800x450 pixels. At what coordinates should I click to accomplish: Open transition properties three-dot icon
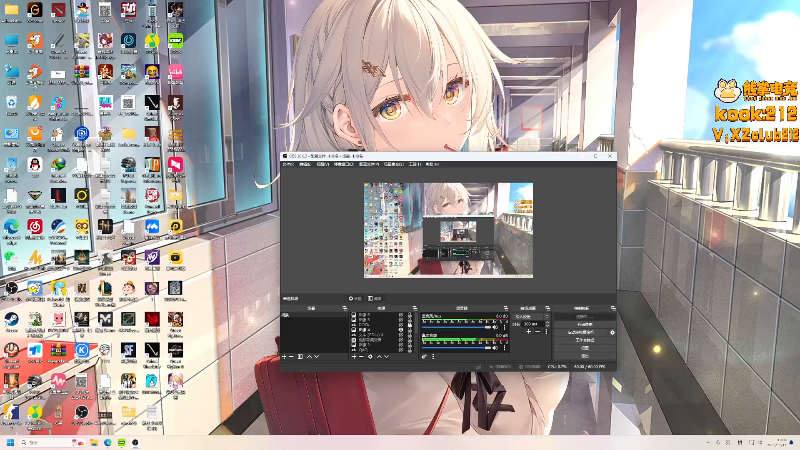pos(546,332)
